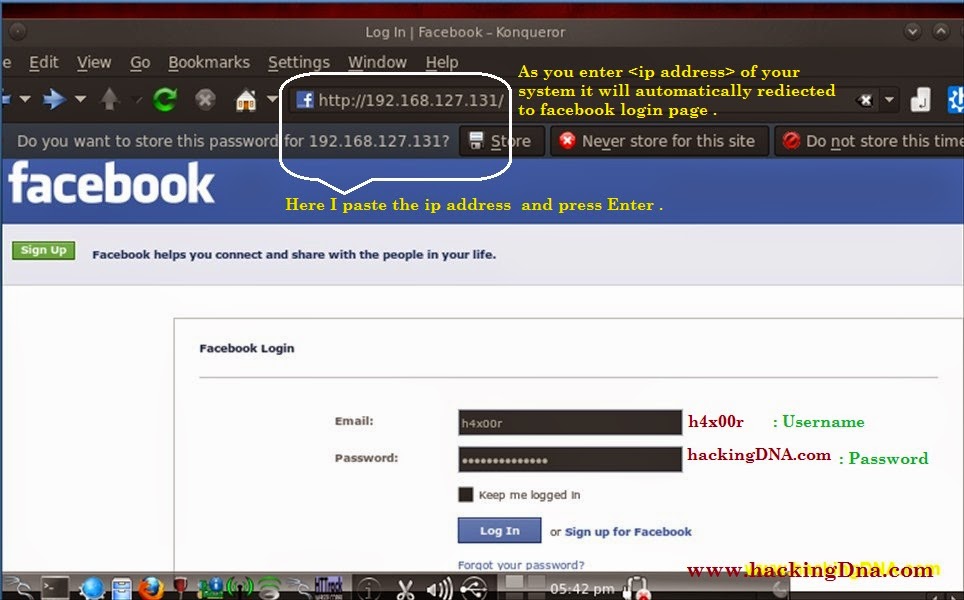Image resolution: width=964 pixels, height=600 pixels.
Task: Open the Window menu
Action: click(x=377, y=63)
